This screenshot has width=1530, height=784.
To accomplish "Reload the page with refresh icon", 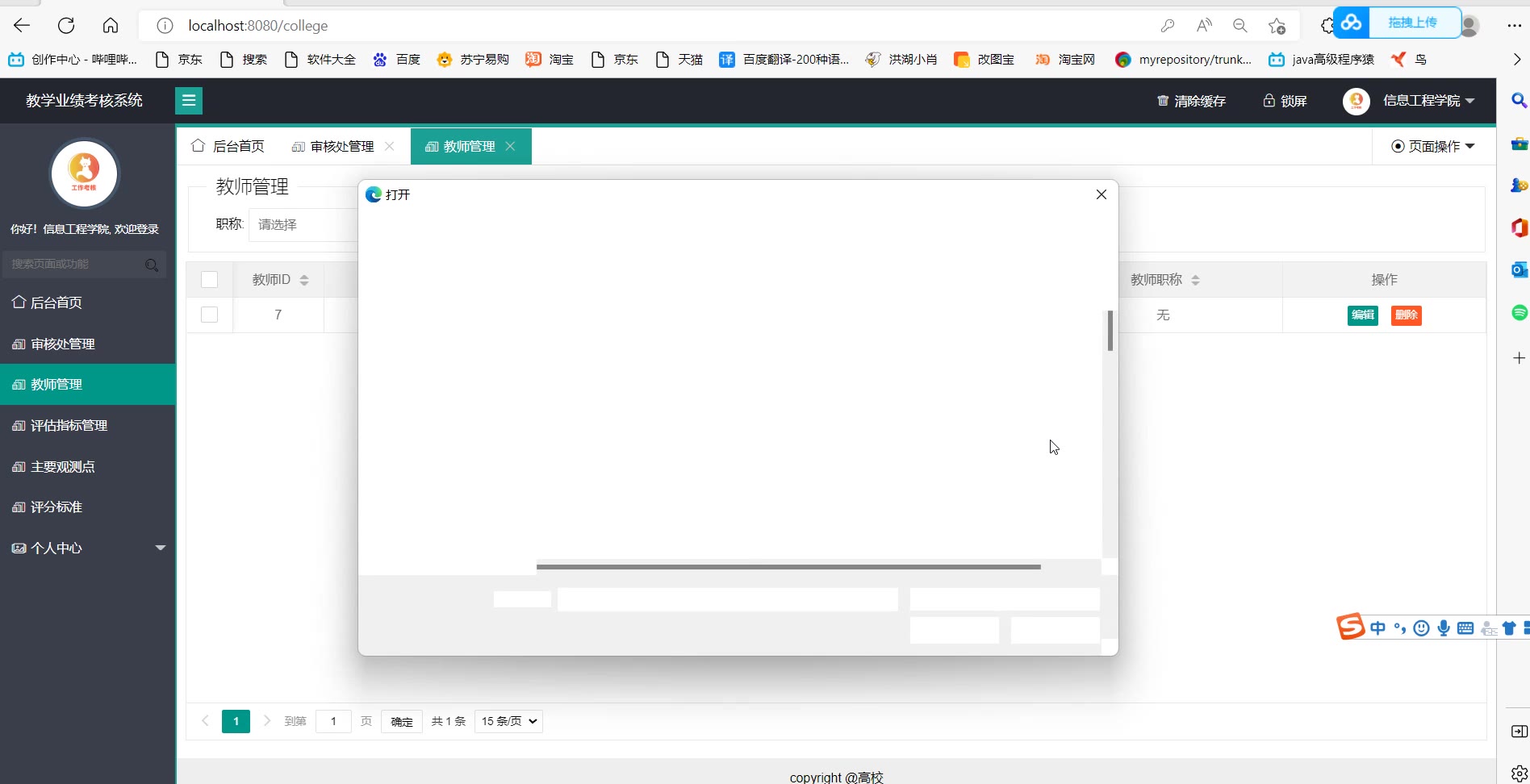I will tap(66, 26).
